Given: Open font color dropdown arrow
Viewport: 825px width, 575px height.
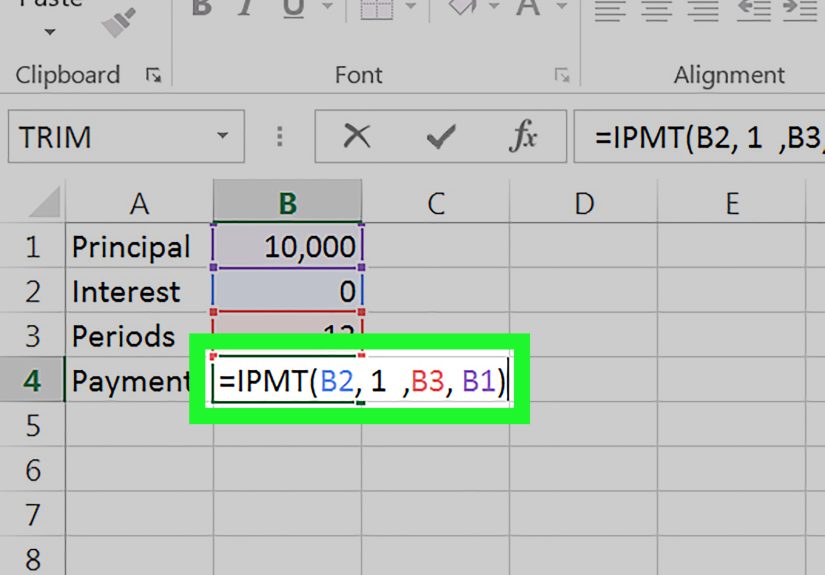Looking at the screenshot, I should pos(562,6).
